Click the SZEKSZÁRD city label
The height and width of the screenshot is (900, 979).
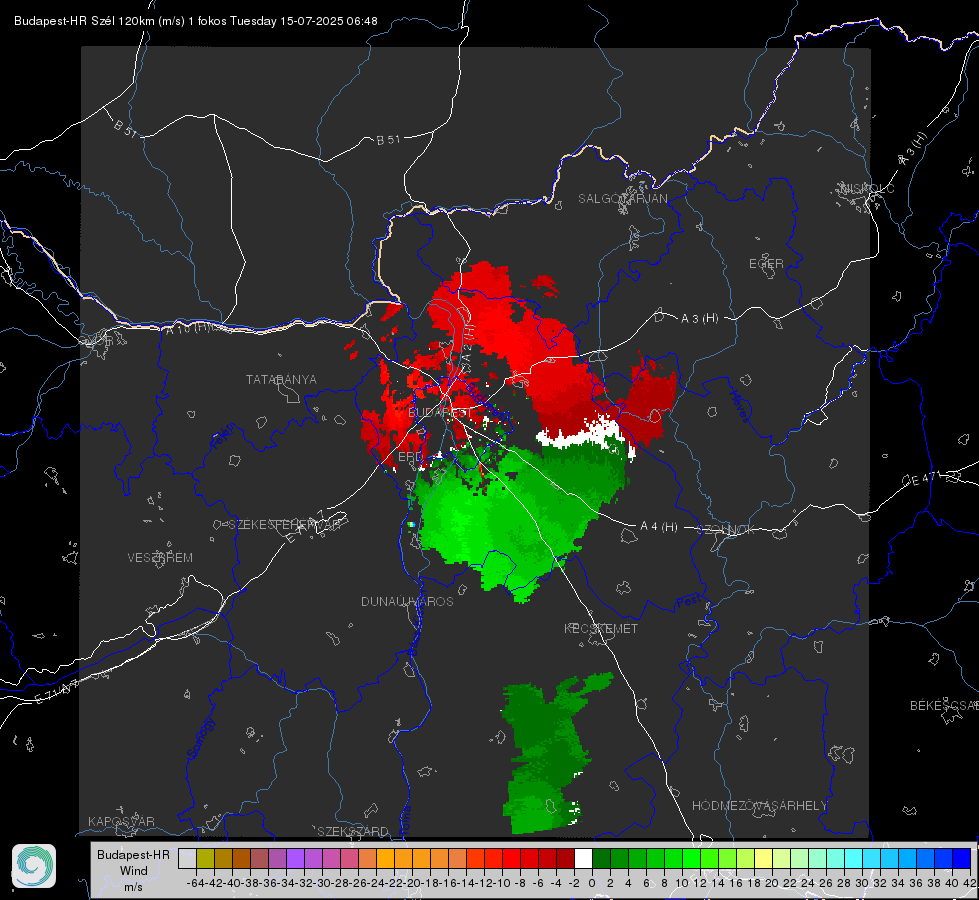tap(353, 831)
